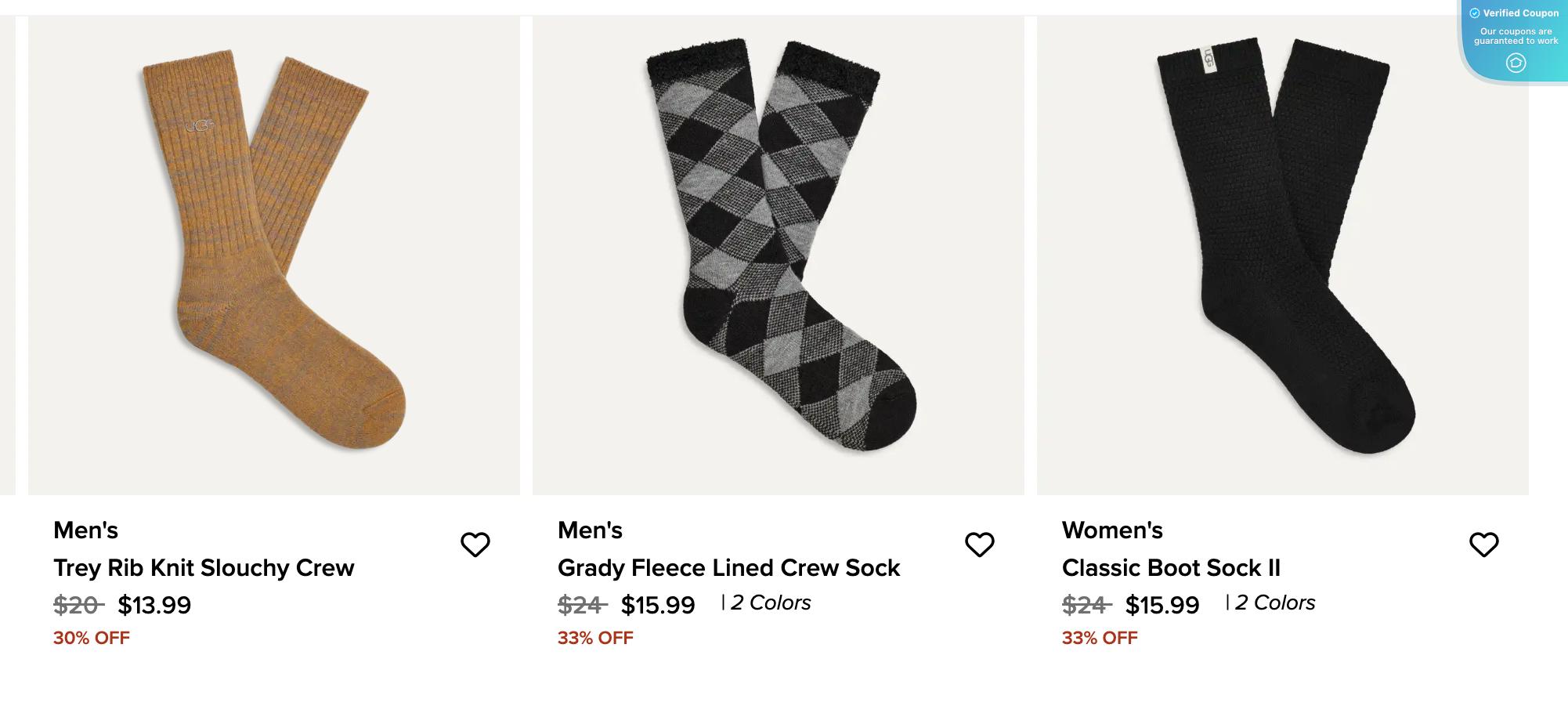The width and height of the screenshot is (1568, 713).
Task: Add Grady Fleece Lined Crew Sock to wishlist
Action: coord(979,545)
